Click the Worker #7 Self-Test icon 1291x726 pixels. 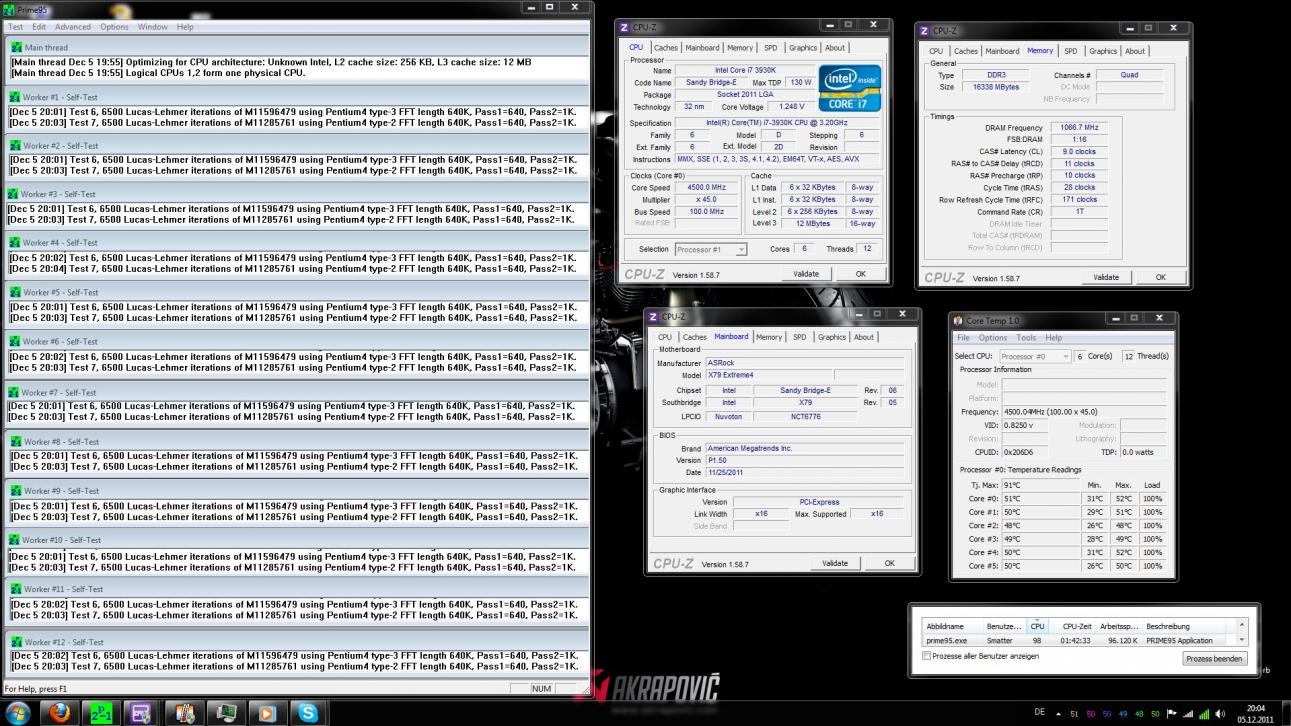14,392
